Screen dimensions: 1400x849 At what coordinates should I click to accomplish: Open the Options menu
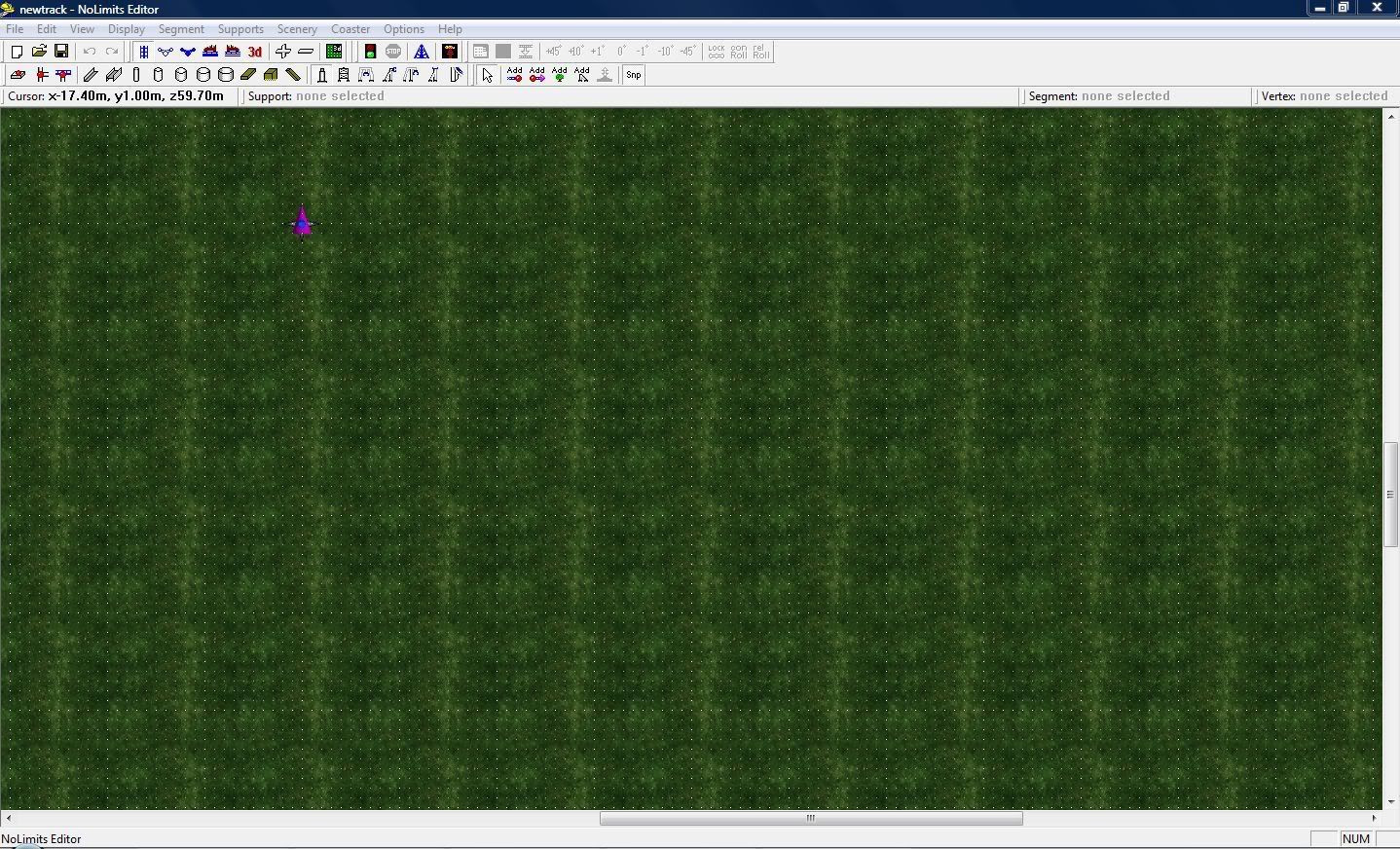(x=404, y=29)
